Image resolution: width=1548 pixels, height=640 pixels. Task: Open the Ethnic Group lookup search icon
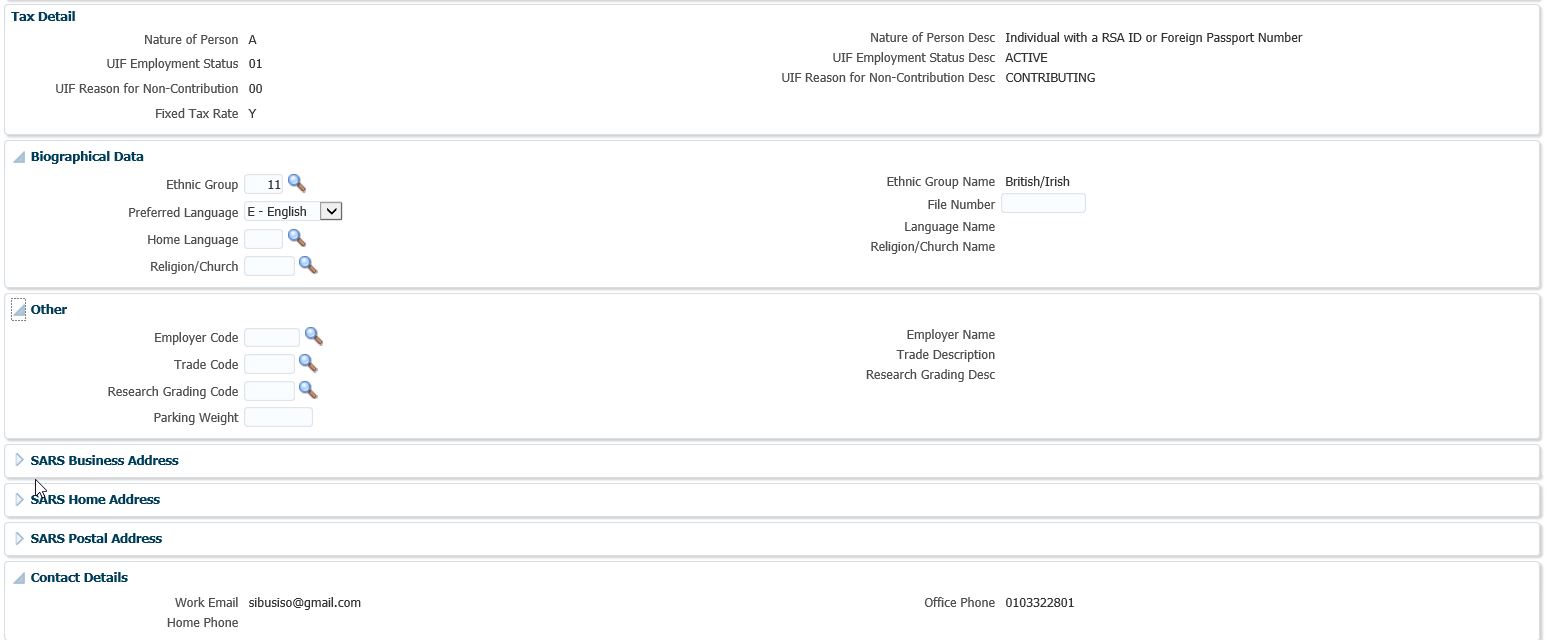click(296, 183)
